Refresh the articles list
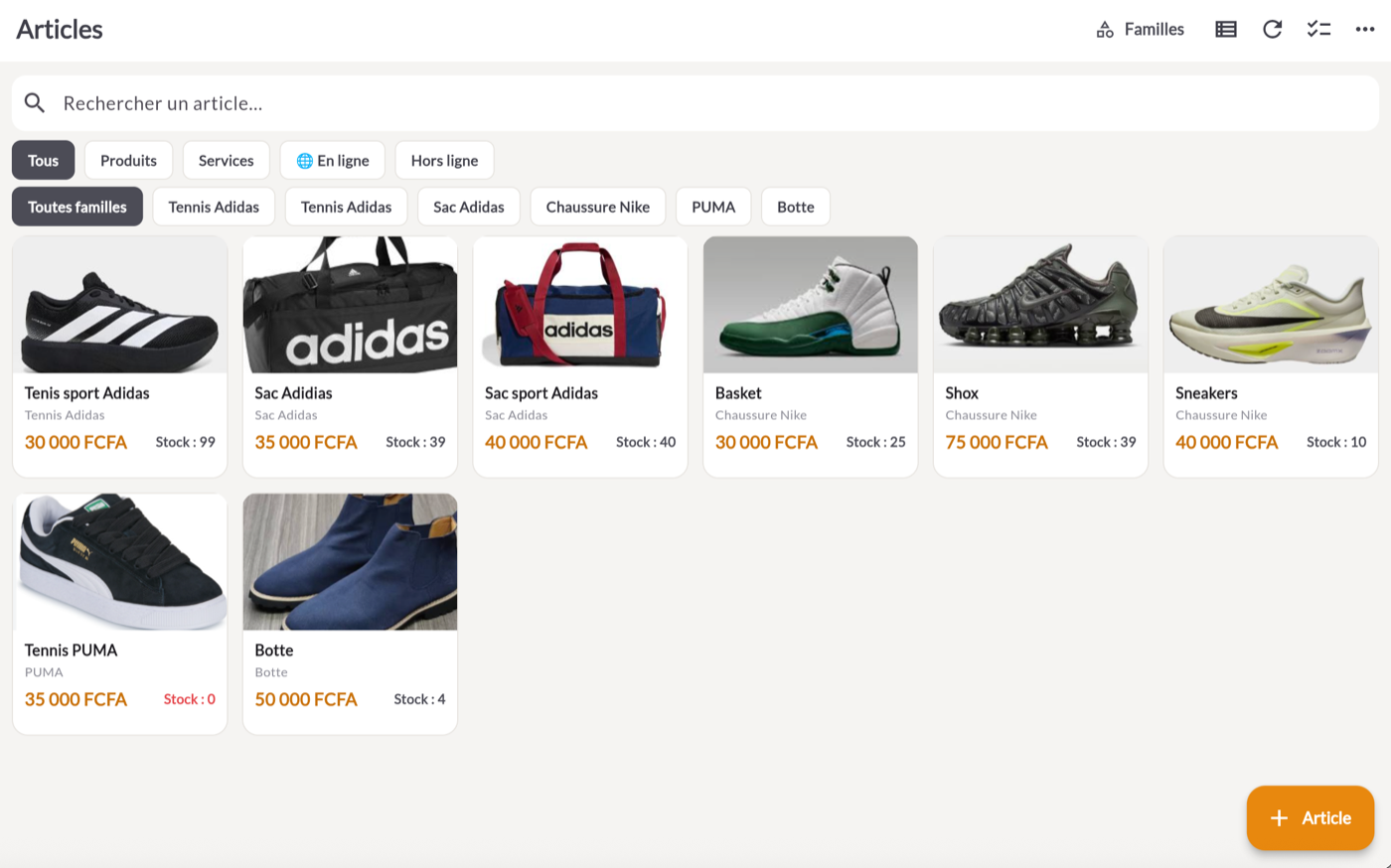The image size is (1391, 868). [x=1272, y=30]
